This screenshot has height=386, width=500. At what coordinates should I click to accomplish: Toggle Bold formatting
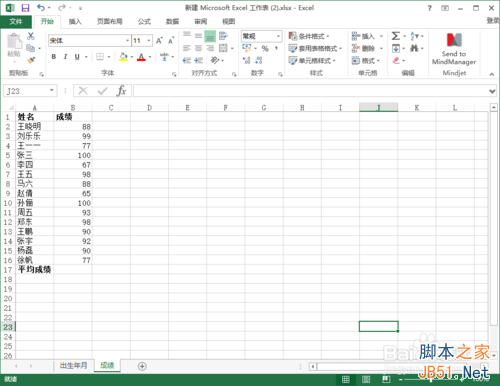(54, 57)
